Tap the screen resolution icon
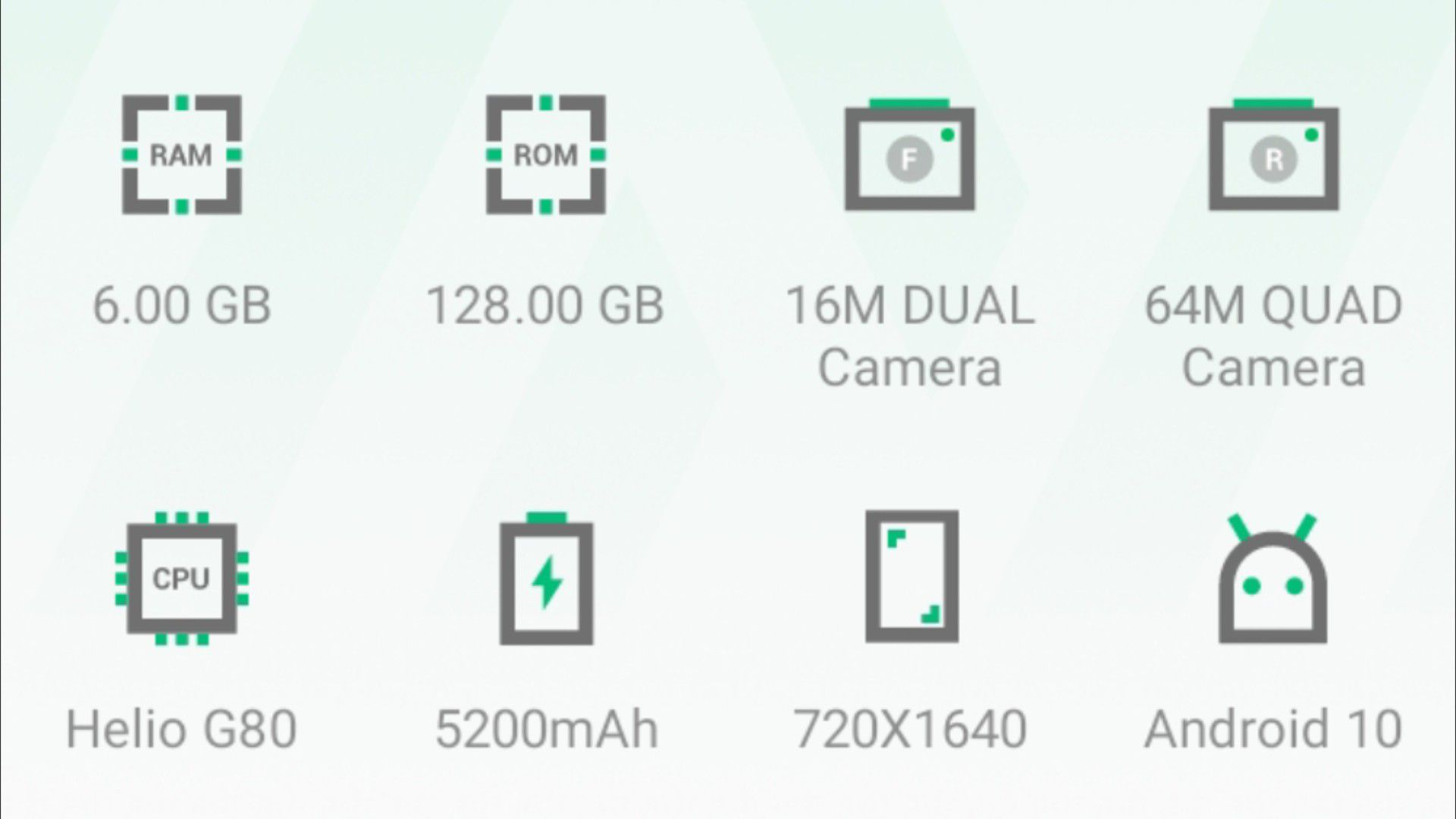 point(912,576)
